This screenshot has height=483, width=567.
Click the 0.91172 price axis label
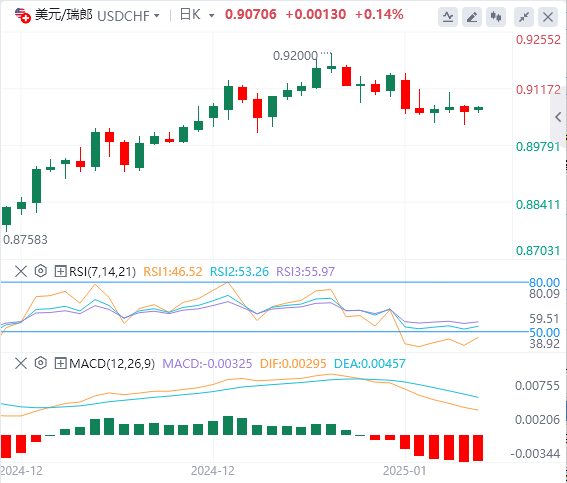(538, 90)
